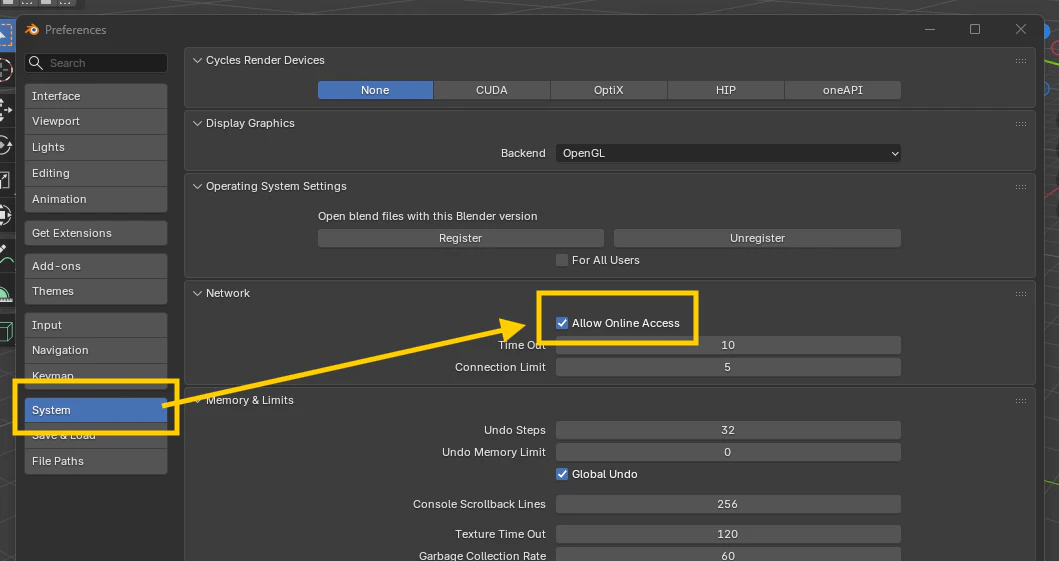The width and height of the screenshot is (1059, 561).
Task: Select the System tab
Action: (x=96, y=410)
